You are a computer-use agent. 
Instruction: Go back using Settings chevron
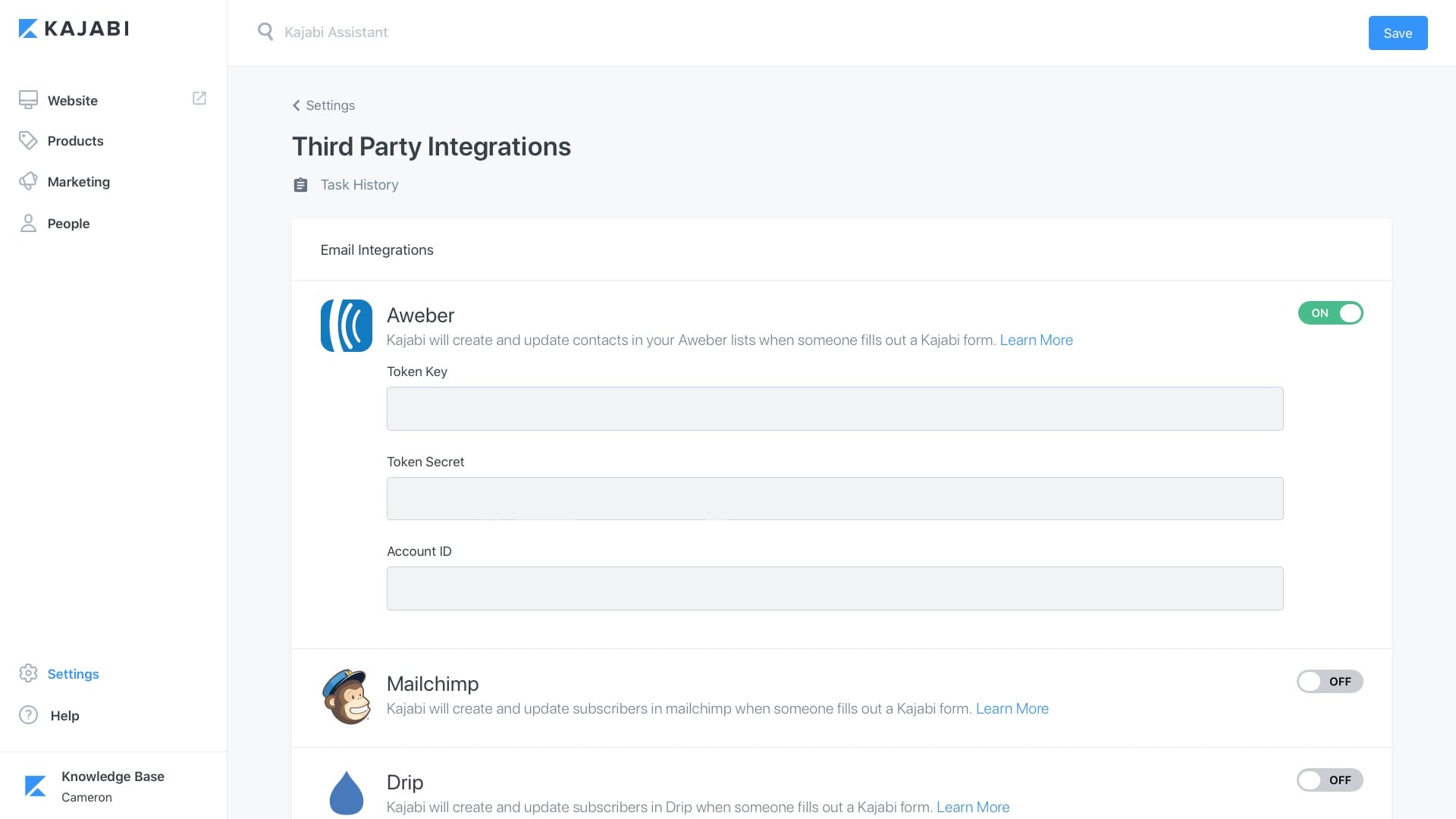[x=297, y=105]
